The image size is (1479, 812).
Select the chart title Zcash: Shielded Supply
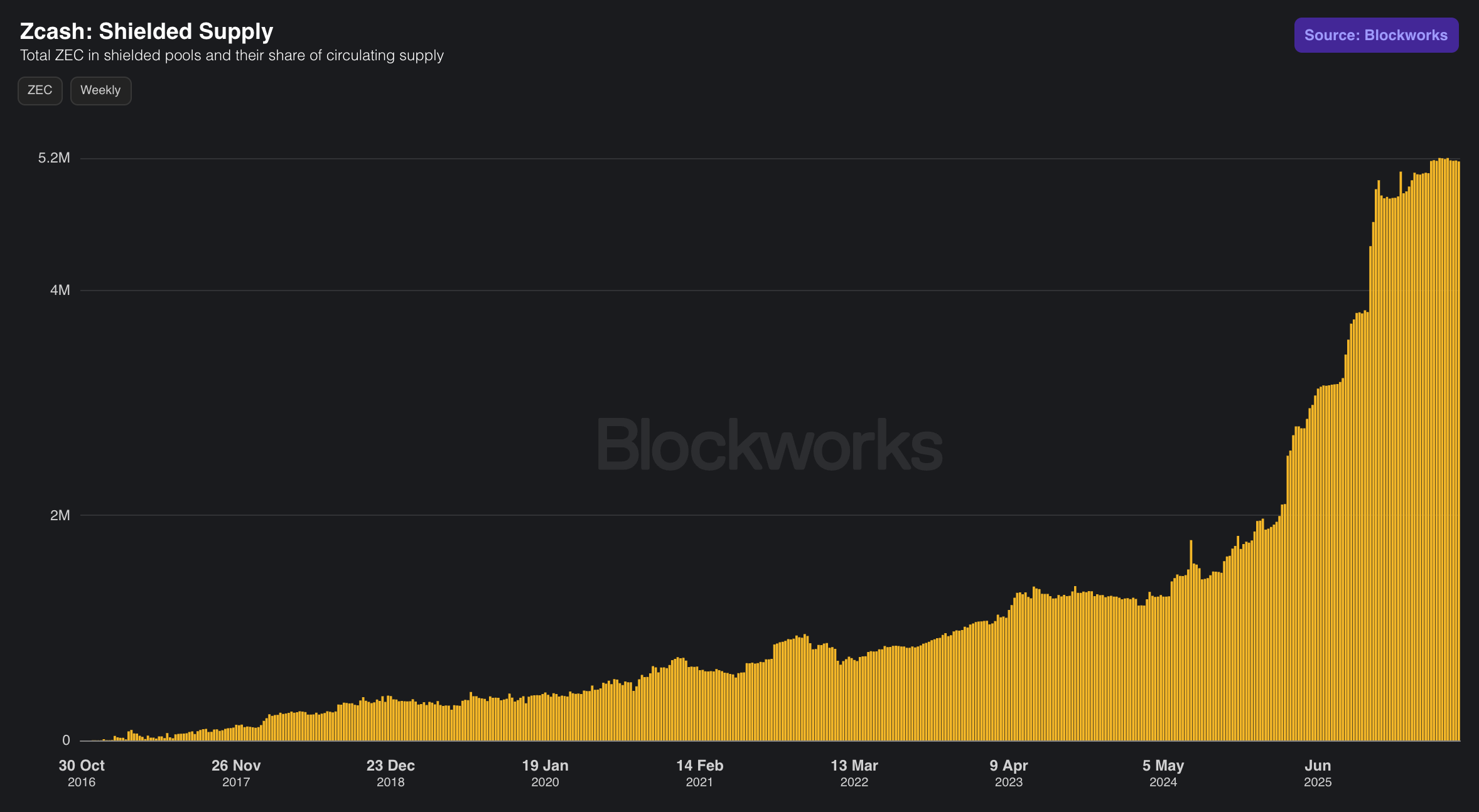click(146, 31)
